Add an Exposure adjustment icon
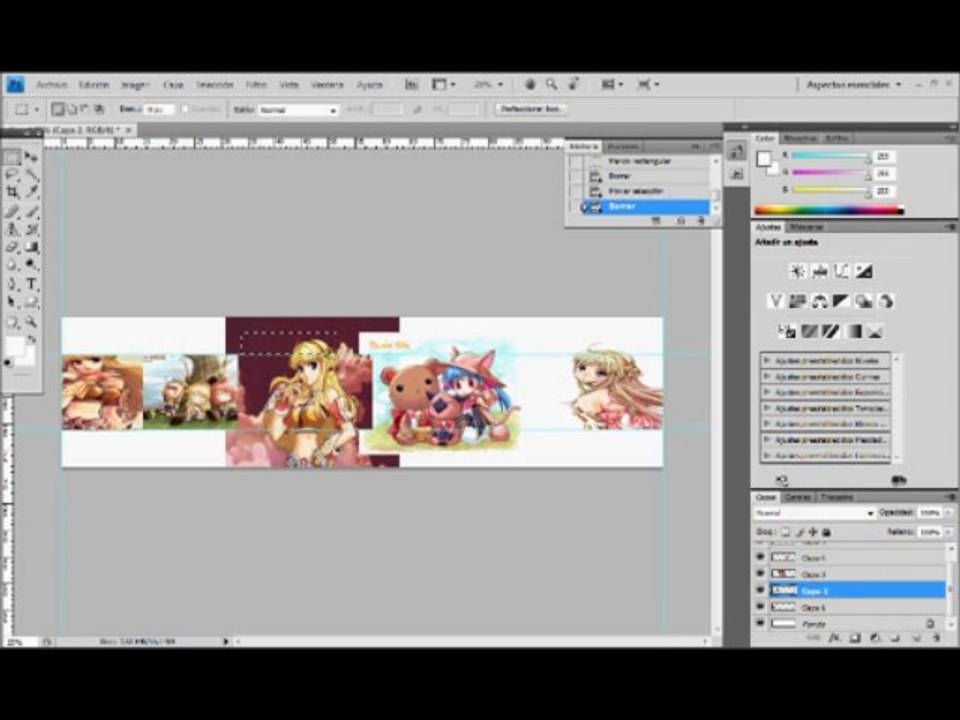960x720 pixels. (863, 271)
